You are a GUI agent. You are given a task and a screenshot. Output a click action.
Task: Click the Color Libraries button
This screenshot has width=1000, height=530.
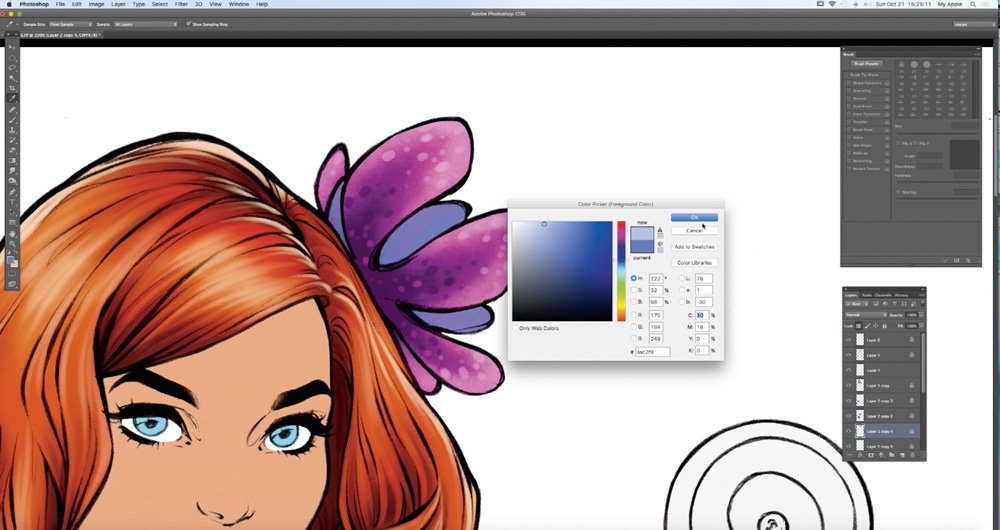click(x=695, y=263)
